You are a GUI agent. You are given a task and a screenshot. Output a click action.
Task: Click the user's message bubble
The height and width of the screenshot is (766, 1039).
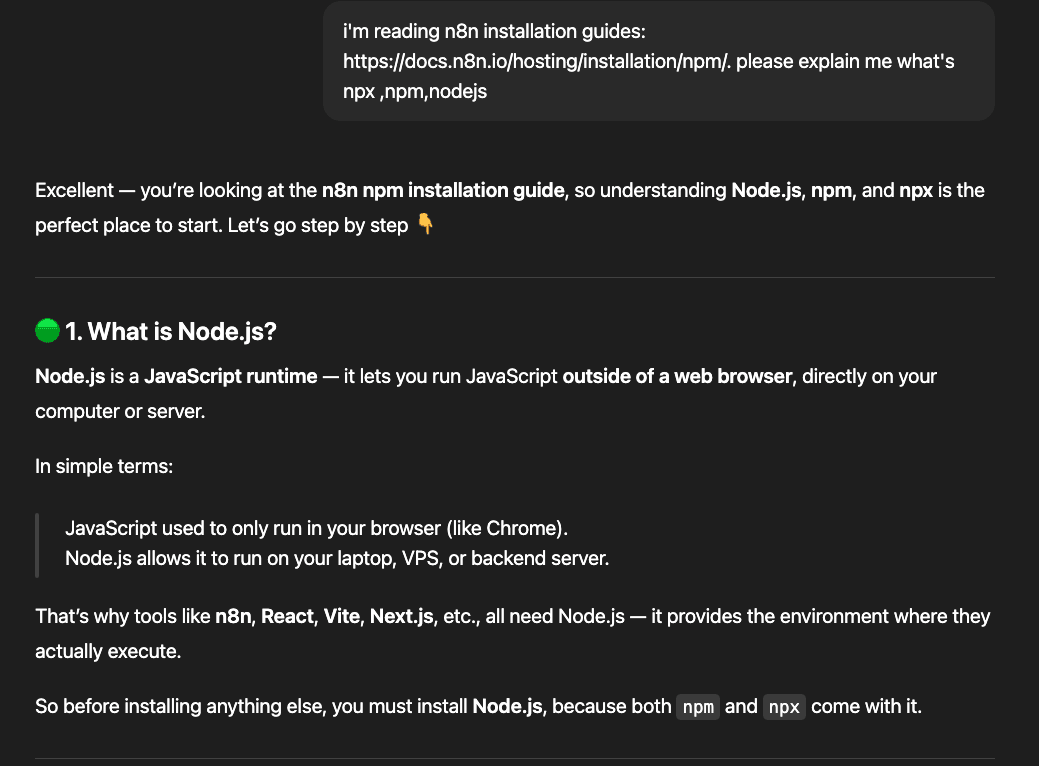658,61
